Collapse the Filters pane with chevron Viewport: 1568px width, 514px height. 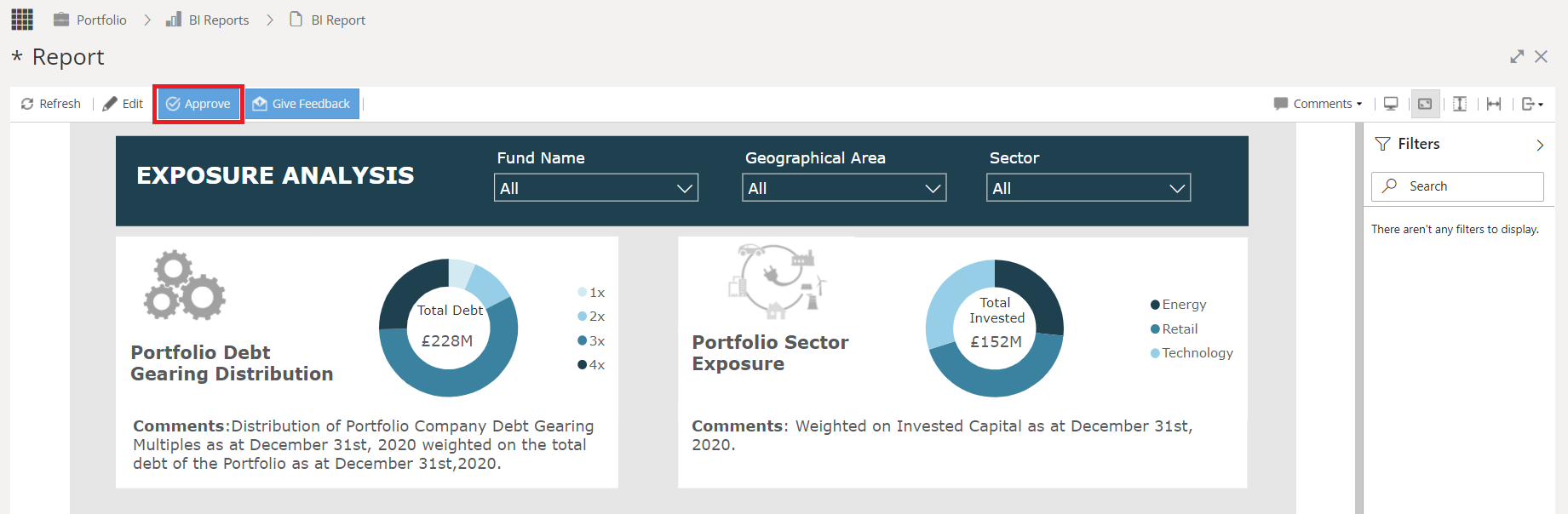coord(1540,145)
